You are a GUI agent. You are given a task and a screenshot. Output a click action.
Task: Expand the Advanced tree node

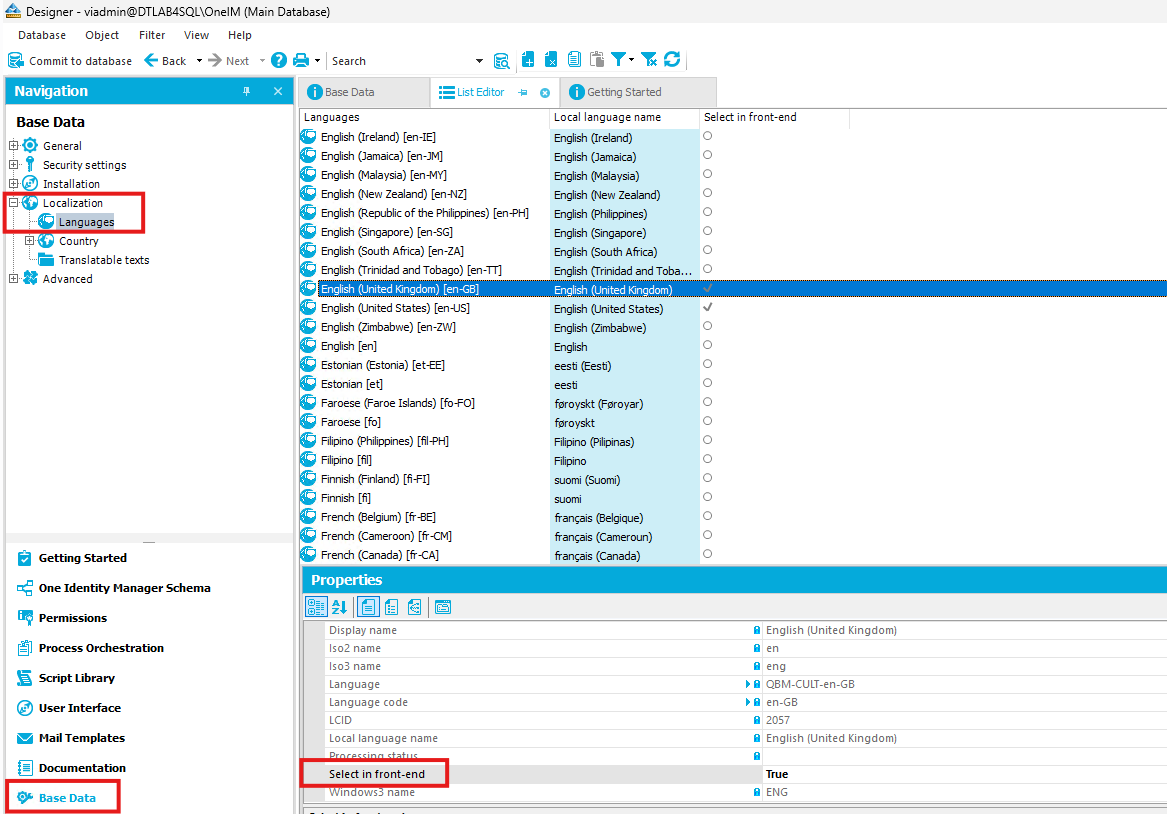click(x=13, y=278)
